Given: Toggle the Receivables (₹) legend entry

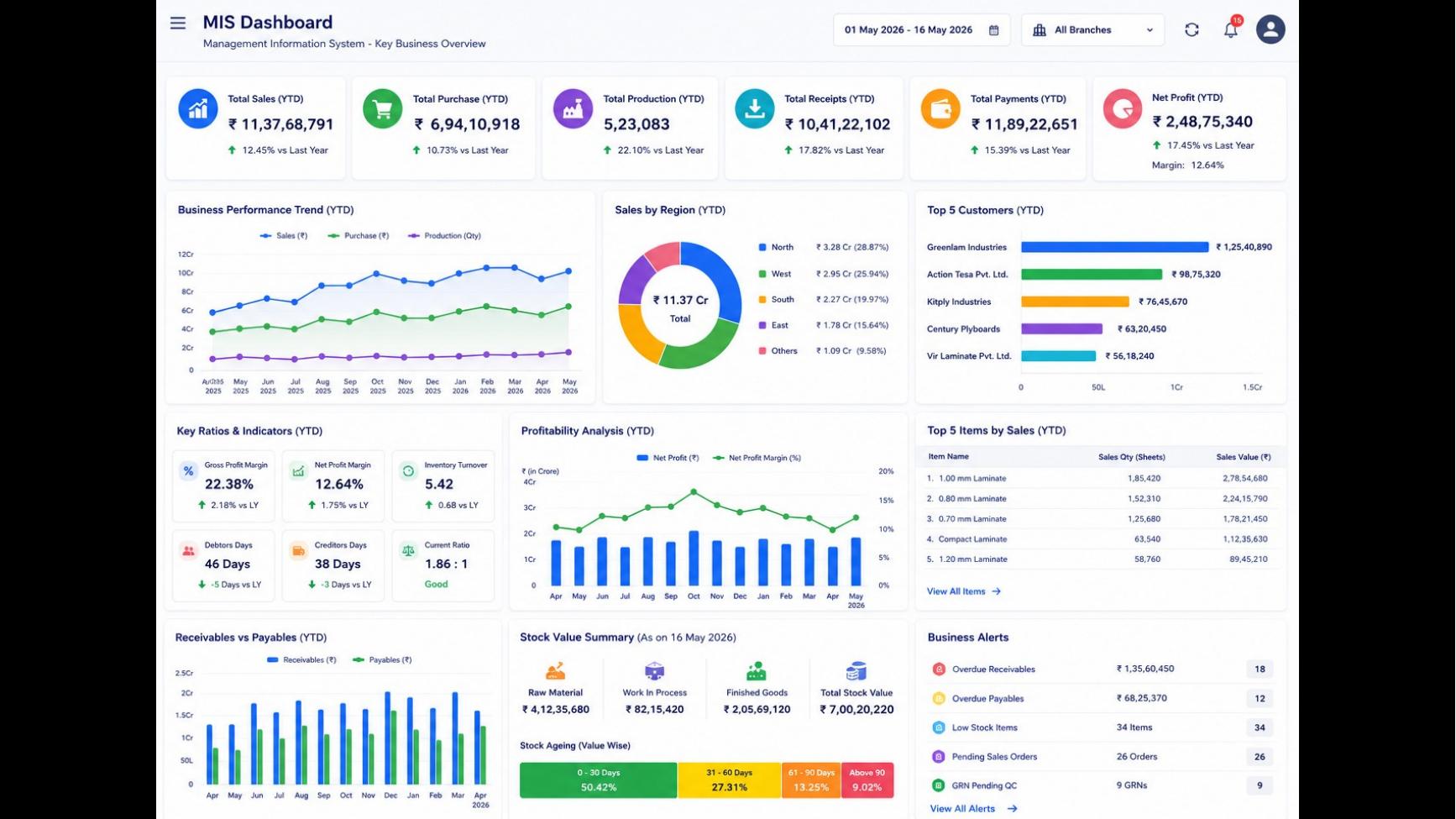Looking at the screenshot, I should coord(301,660).
